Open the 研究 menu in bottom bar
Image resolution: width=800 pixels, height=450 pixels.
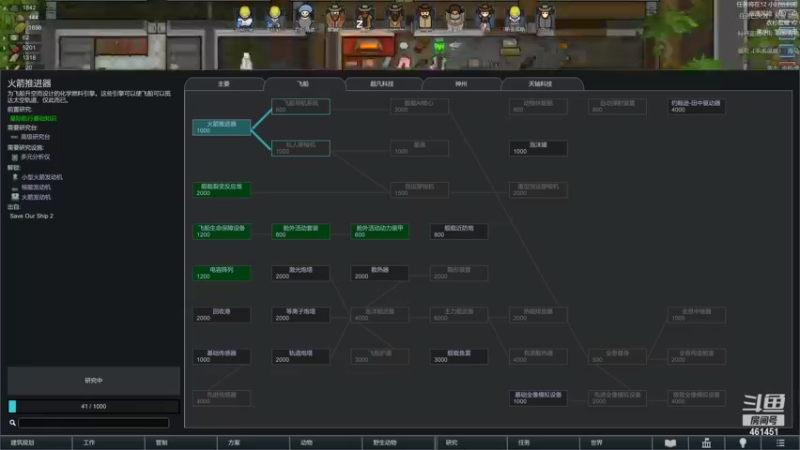pos(470,443)
